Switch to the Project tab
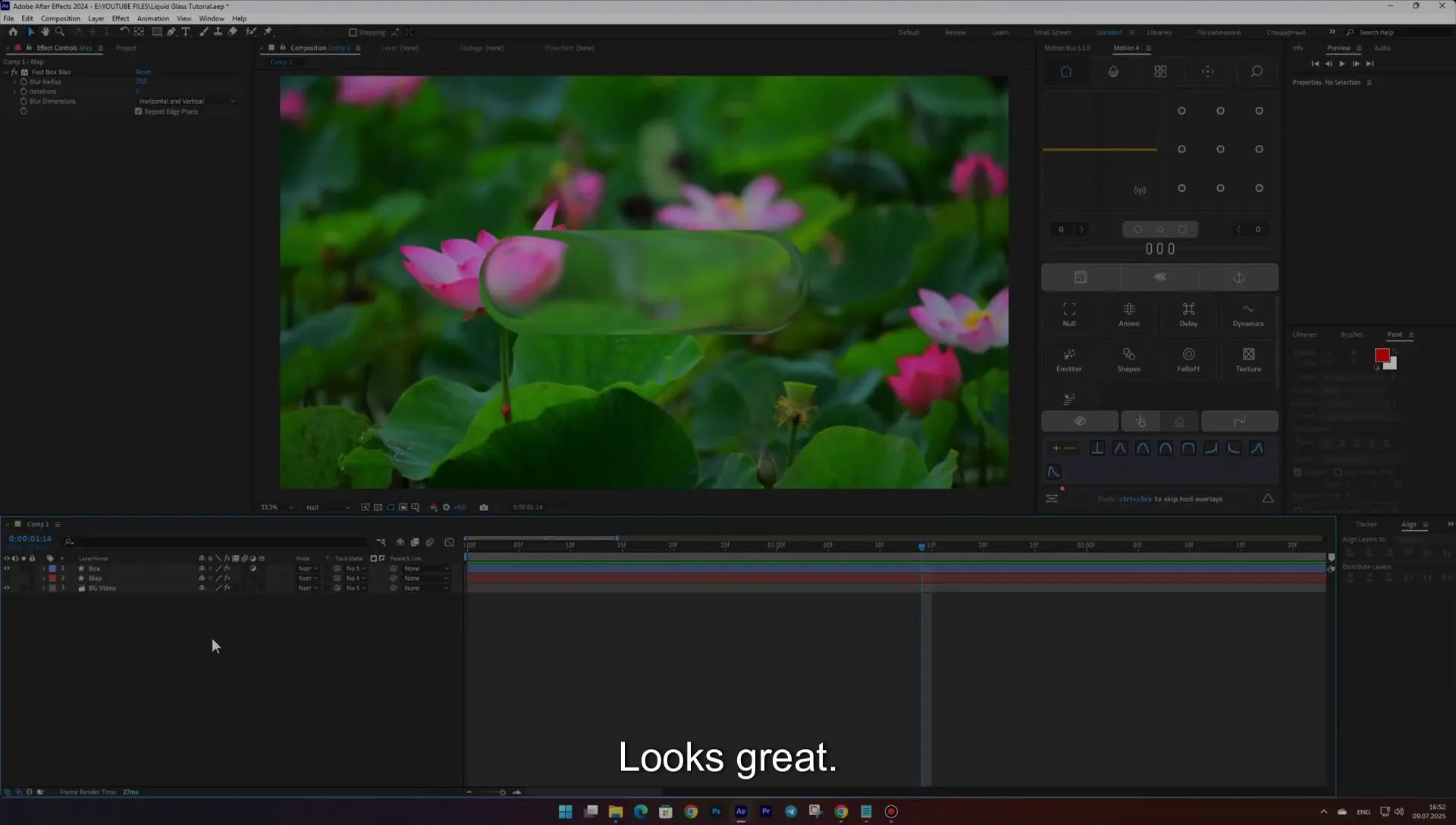 [126, 48]
